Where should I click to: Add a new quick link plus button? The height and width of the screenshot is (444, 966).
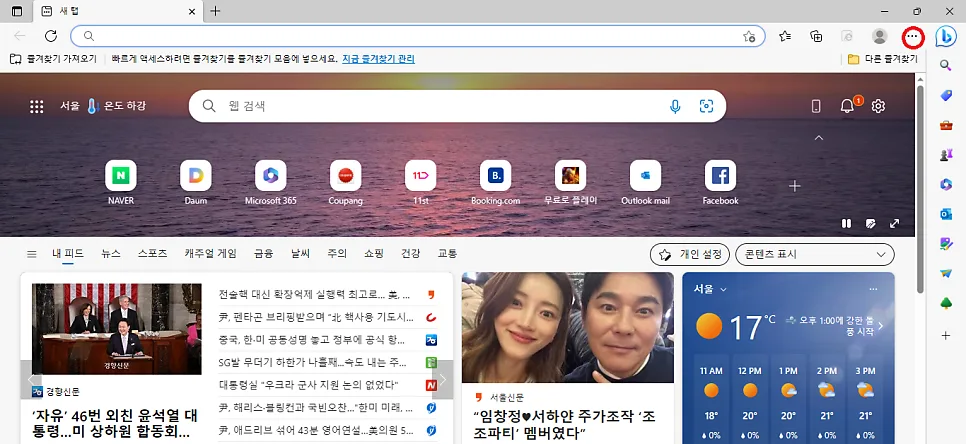click(795, 186)
